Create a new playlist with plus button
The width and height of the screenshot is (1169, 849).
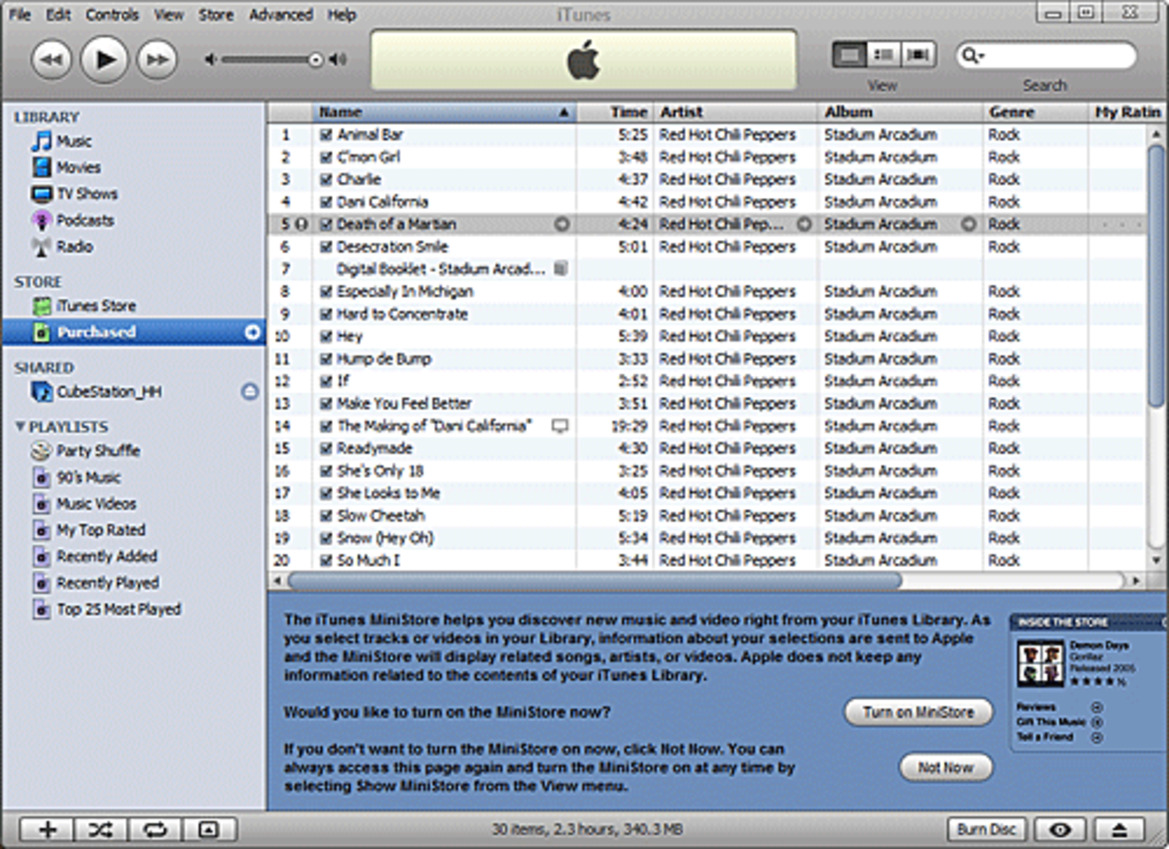pyautogui.click(x=46, y=830)
